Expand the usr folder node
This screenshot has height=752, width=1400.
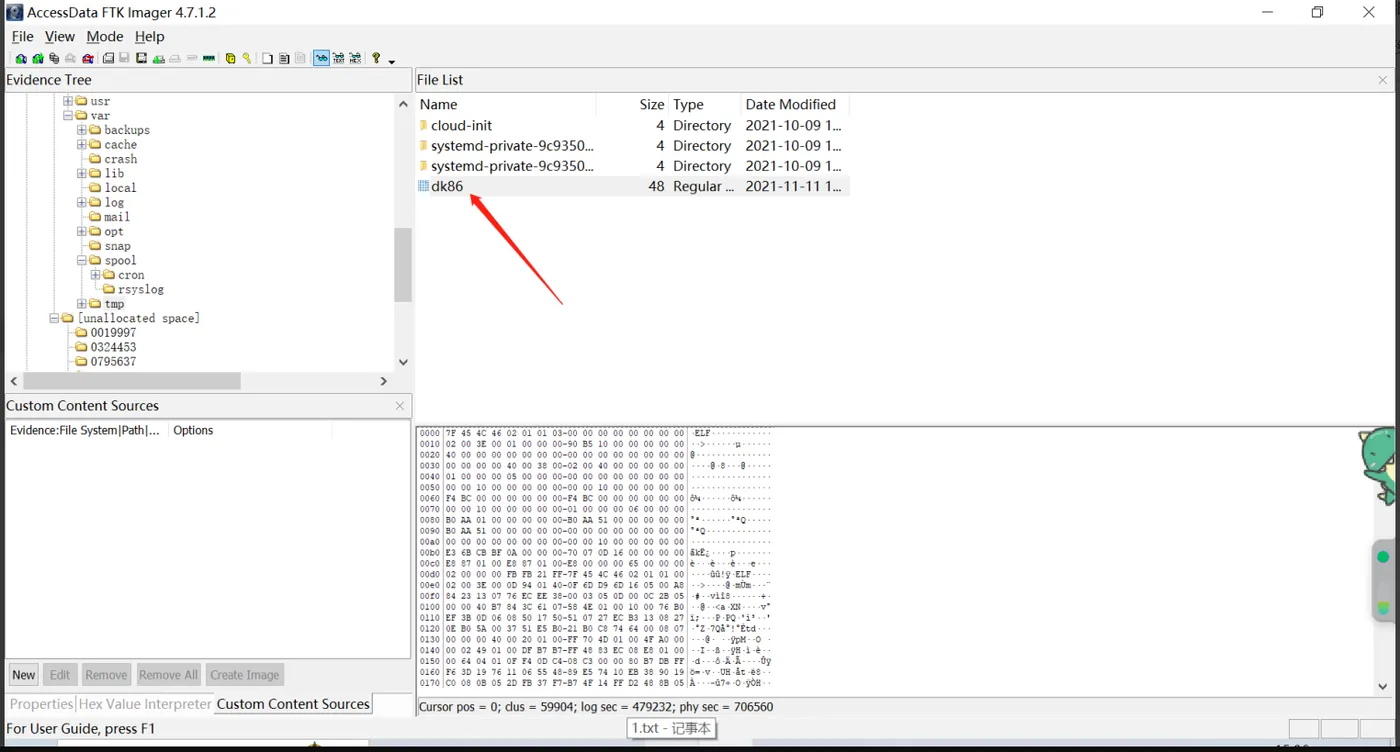click(68, 101)
